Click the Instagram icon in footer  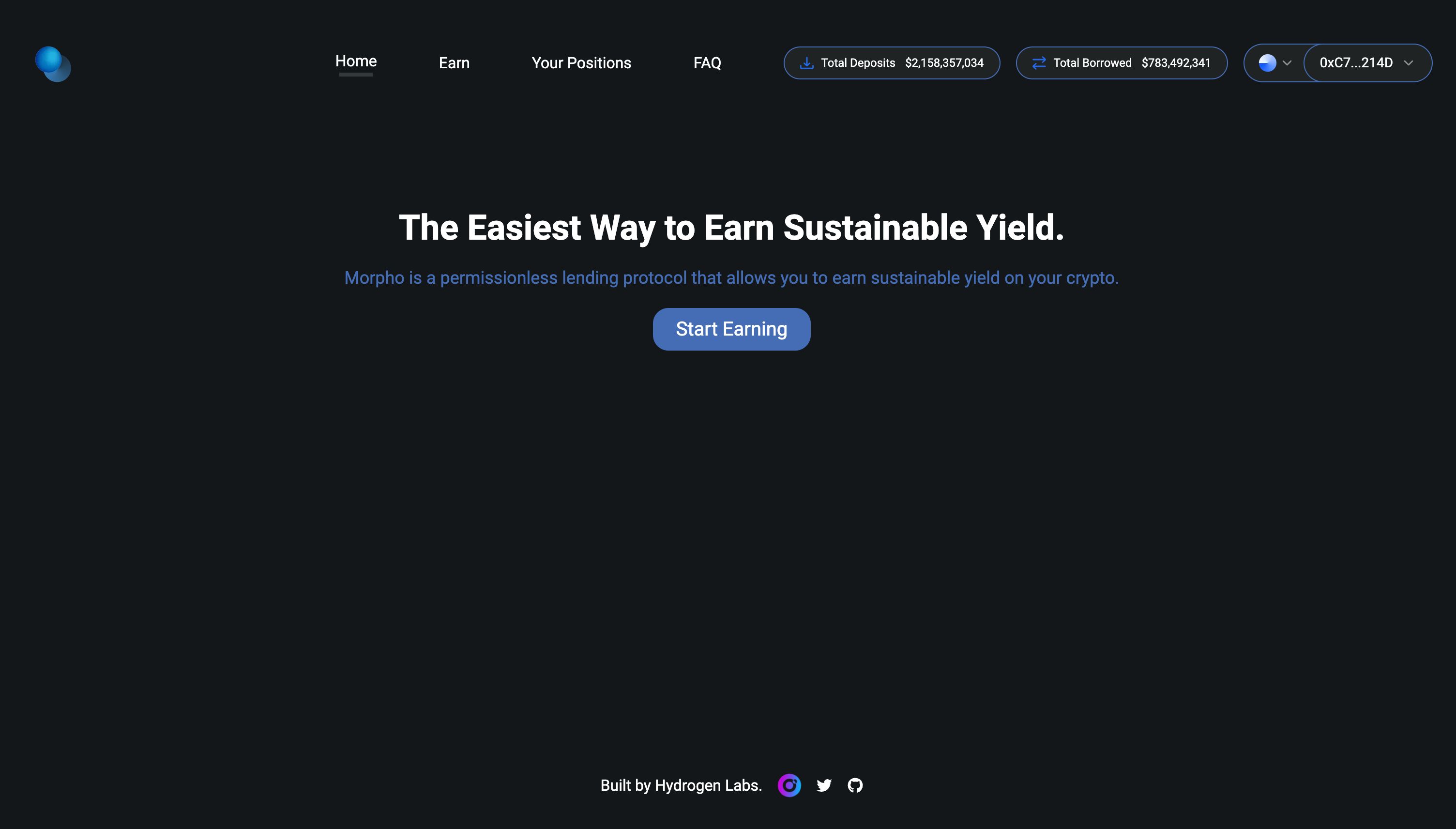789,785
